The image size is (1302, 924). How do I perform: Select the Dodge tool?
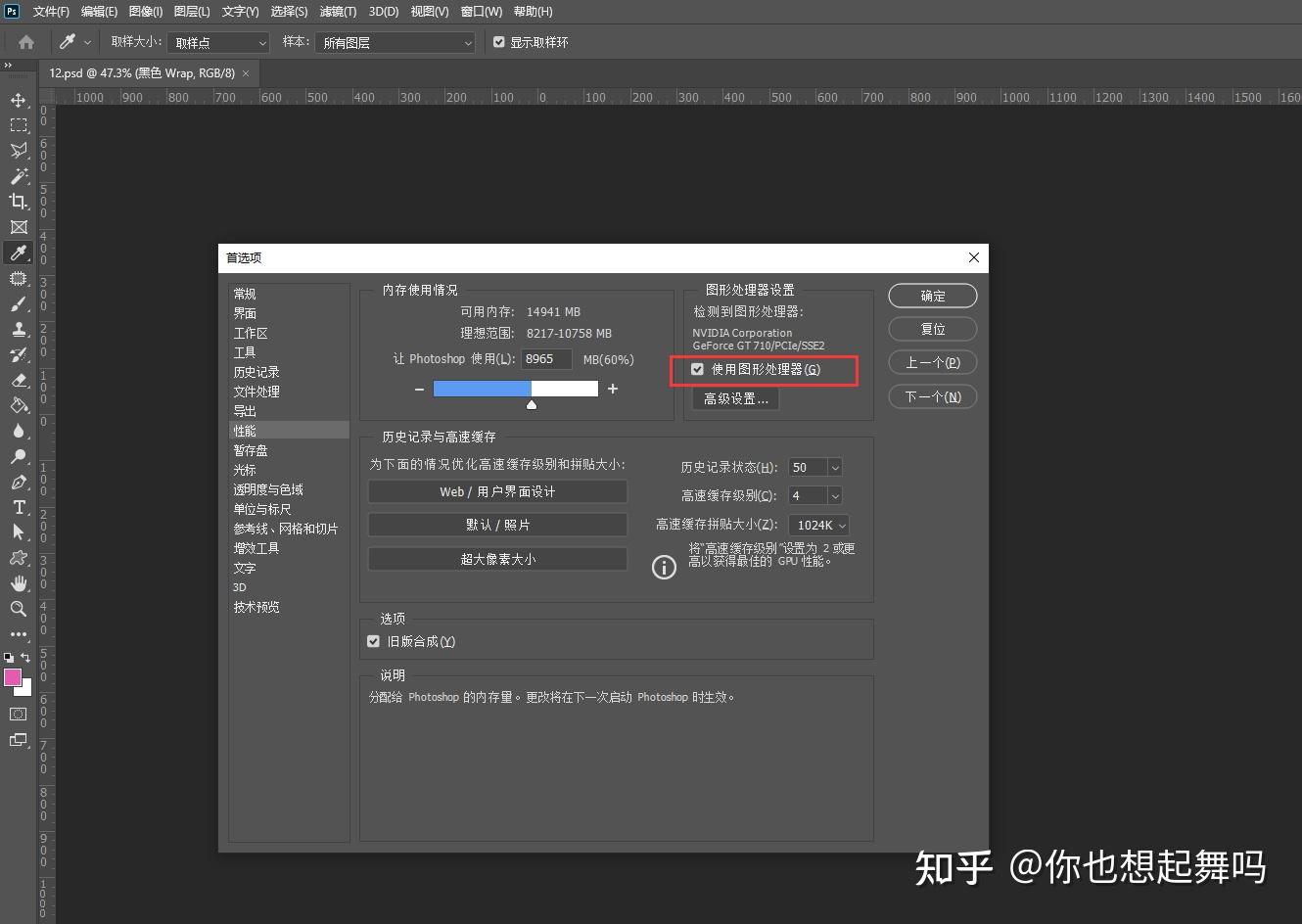[19, 456]
